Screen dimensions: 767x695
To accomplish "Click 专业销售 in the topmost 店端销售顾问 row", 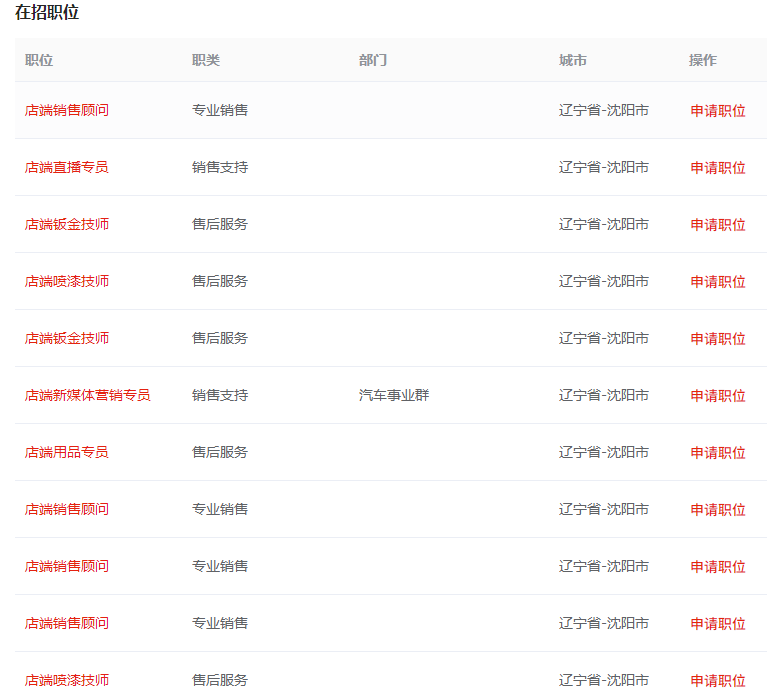I will [220, 111].
